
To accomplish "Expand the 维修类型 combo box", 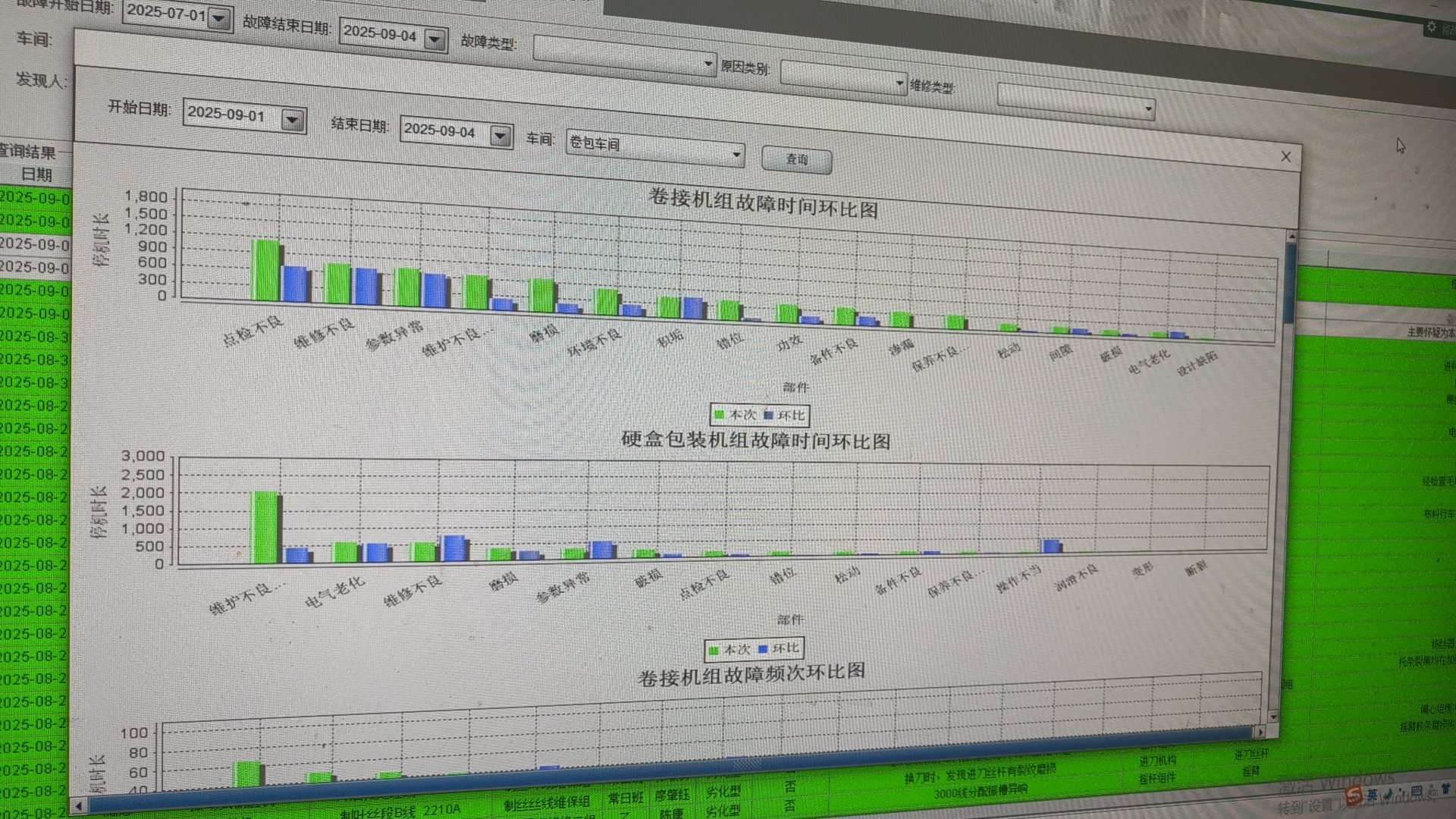I will [1148, 109].
